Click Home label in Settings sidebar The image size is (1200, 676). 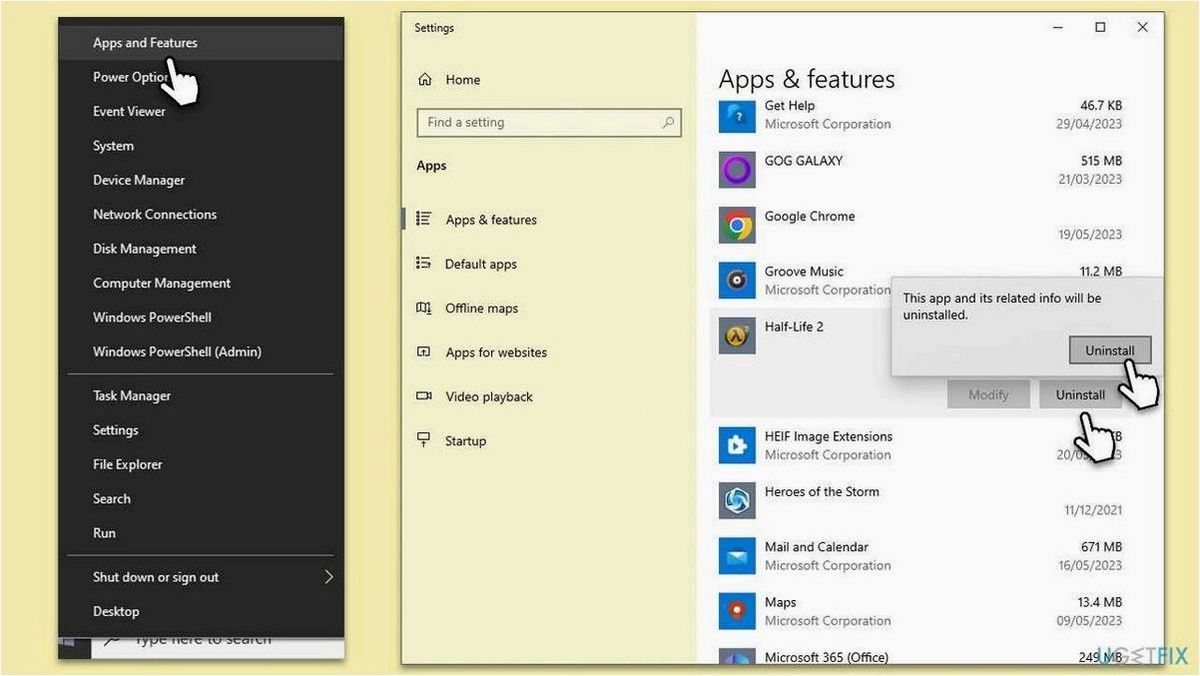(x=463, y=80)
